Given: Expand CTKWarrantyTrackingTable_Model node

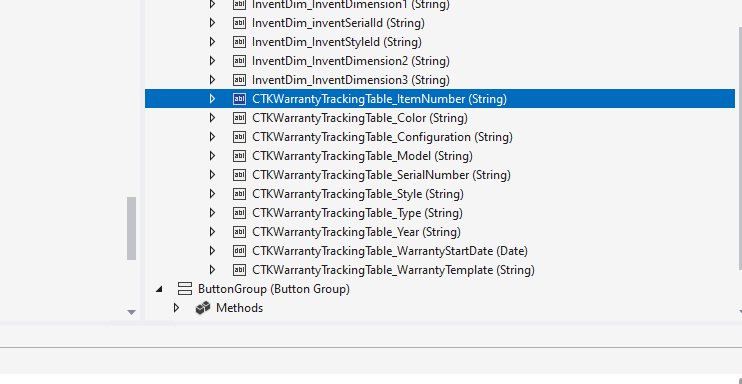Looking at the screenshot, I should [x=212, y=156].
